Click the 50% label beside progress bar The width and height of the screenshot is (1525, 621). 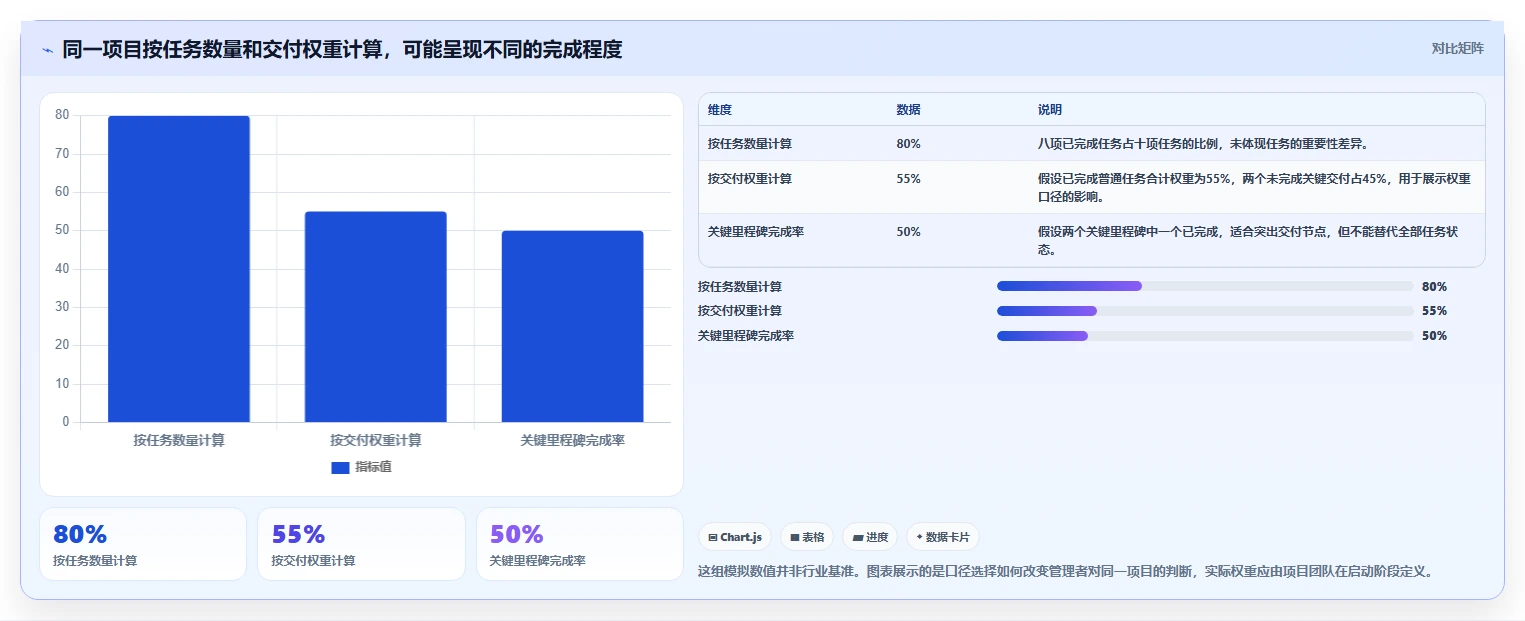(1434, 336)
